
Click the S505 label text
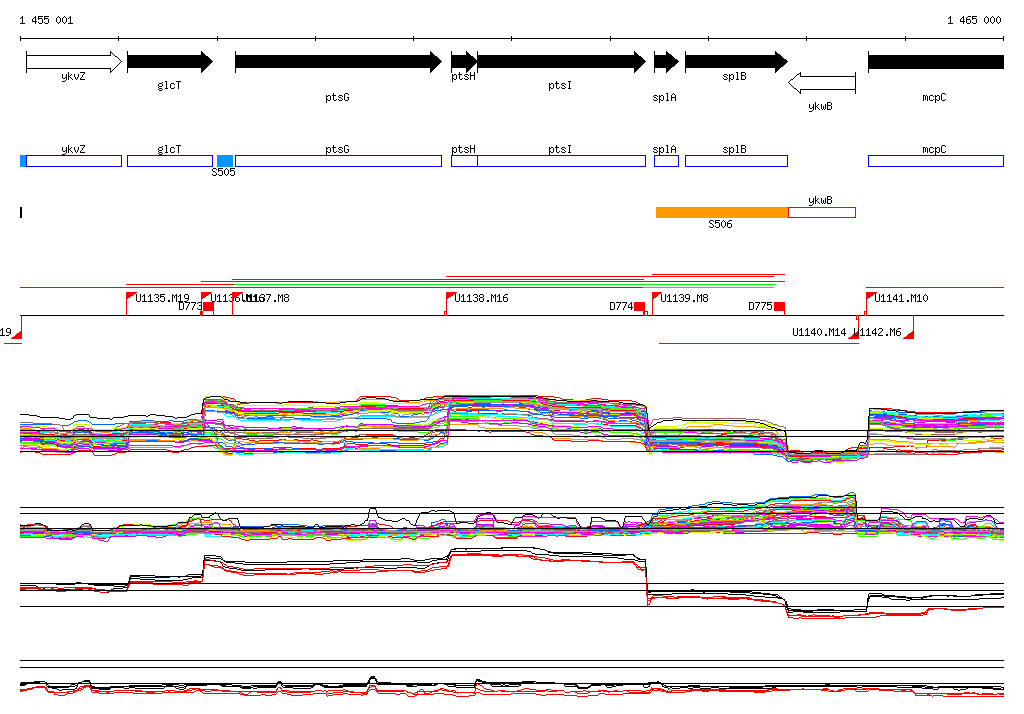pyautogui.click(x=223, y=172)
